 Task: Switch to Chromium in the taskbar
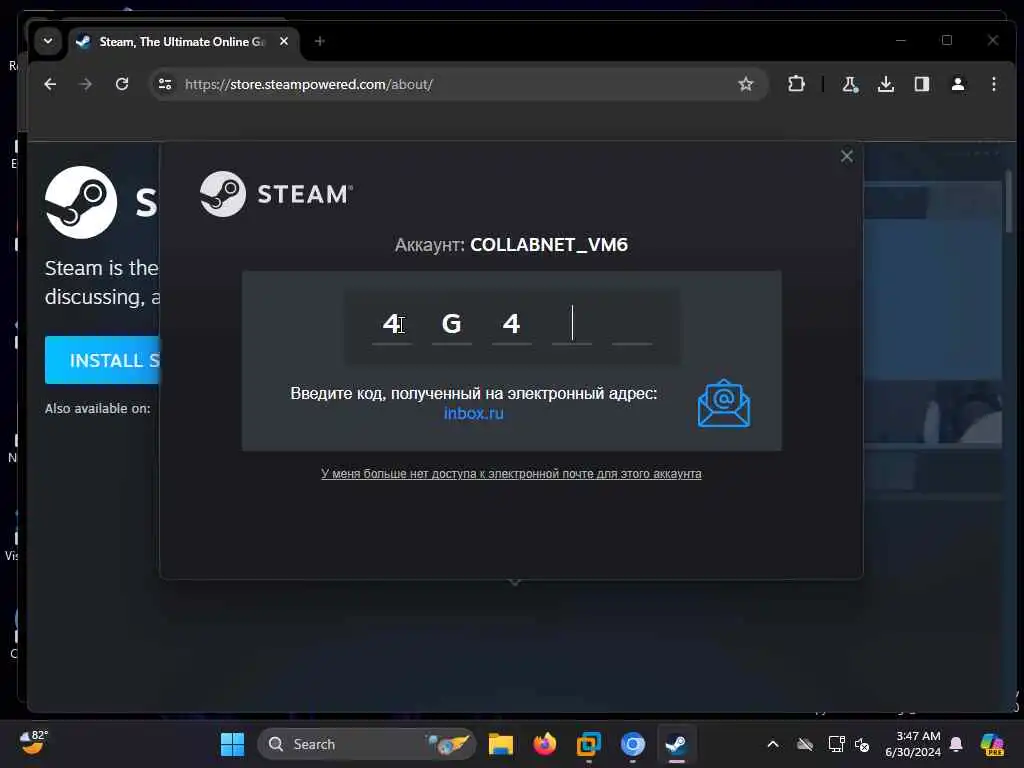(x=632, y=744)
